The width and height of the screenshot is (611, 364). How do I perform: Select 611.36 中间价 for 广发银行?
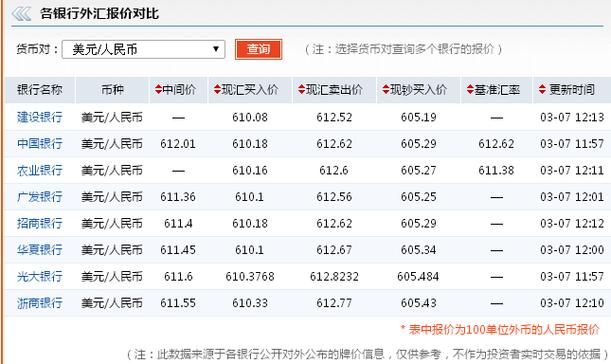point(178,197)
